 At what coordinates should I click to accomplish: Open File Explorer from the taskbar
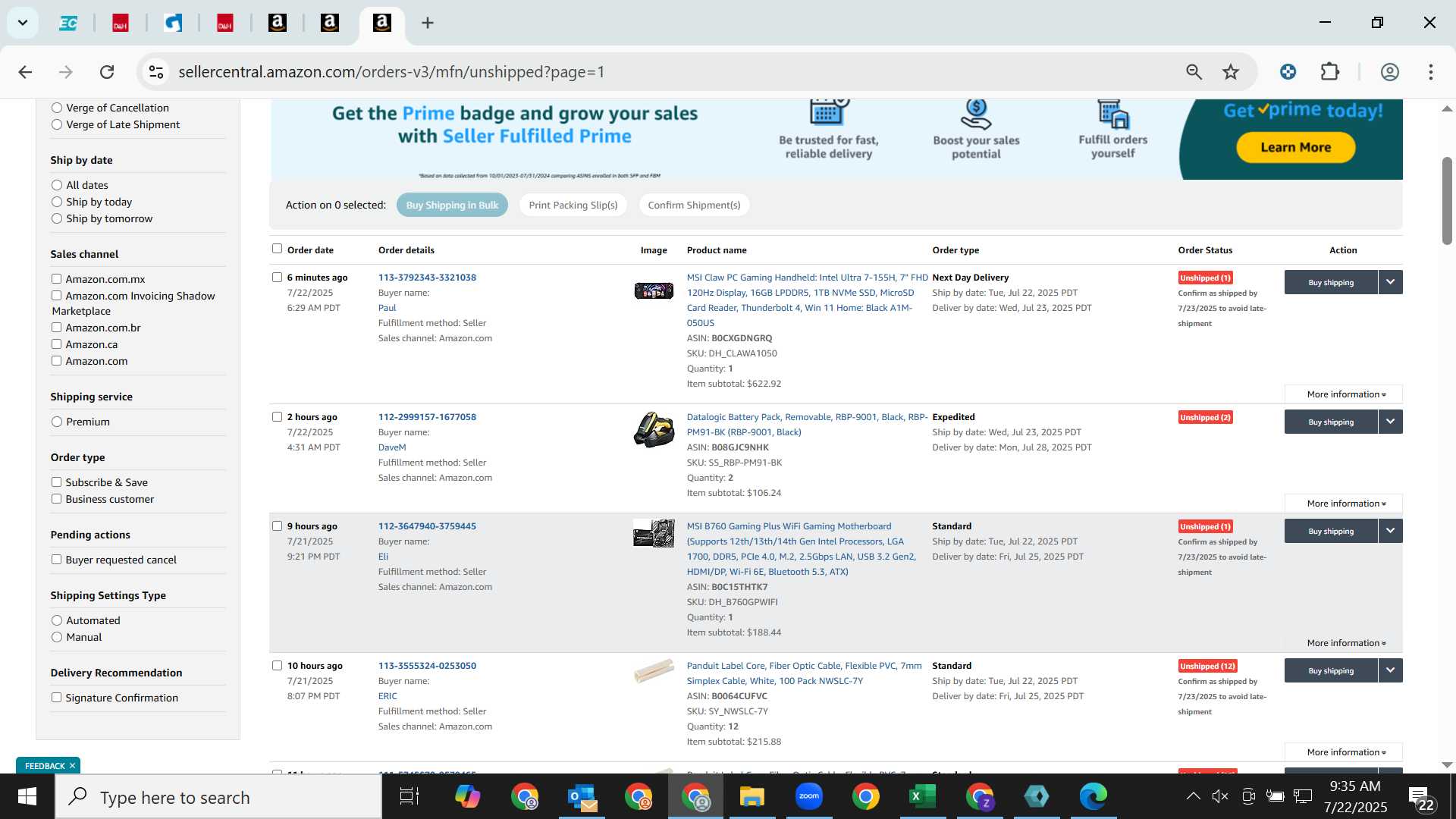coord(752,797)
